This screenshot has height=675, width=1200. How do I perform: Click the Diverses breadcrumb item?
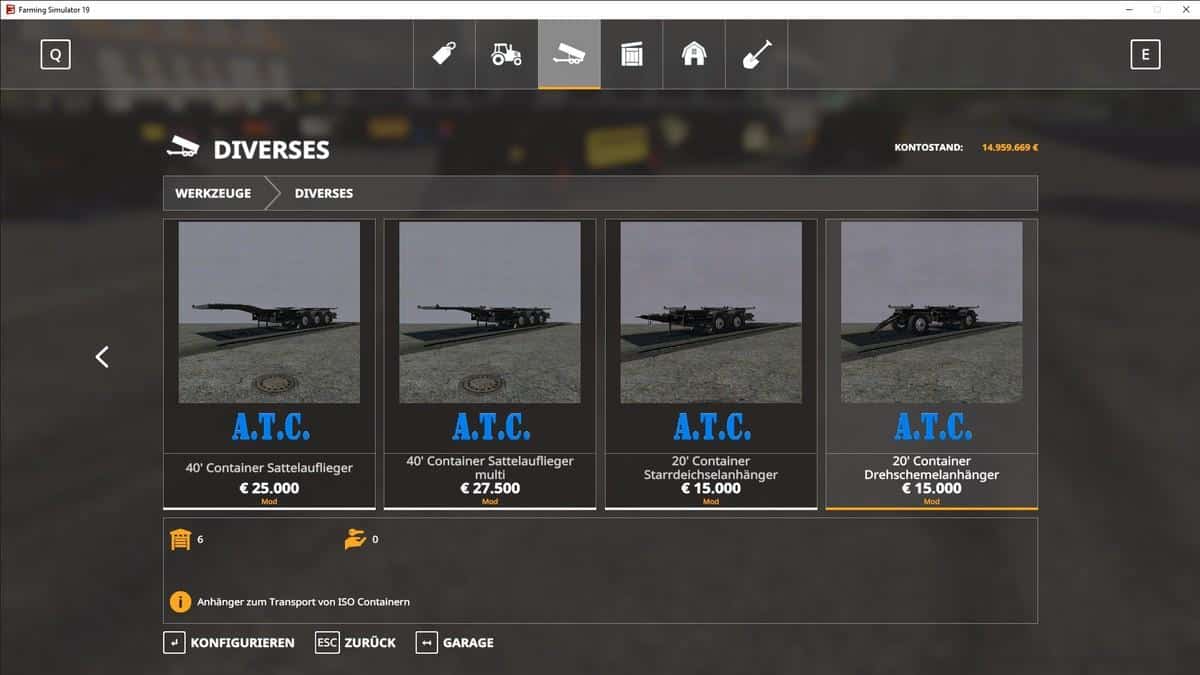point(323,193)
